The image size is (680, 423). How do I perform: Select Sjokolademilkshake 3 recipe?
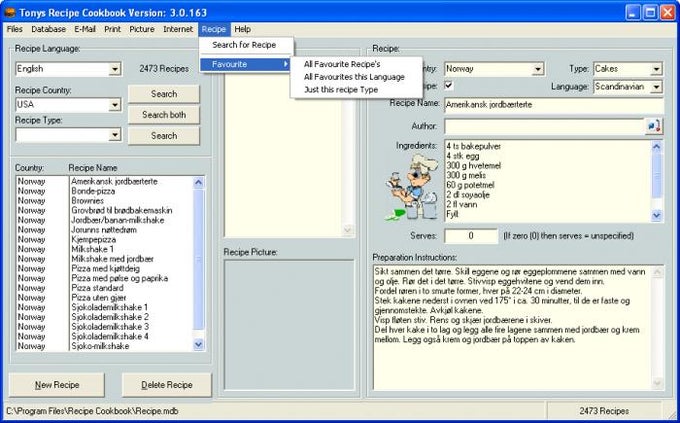(110, 327)
